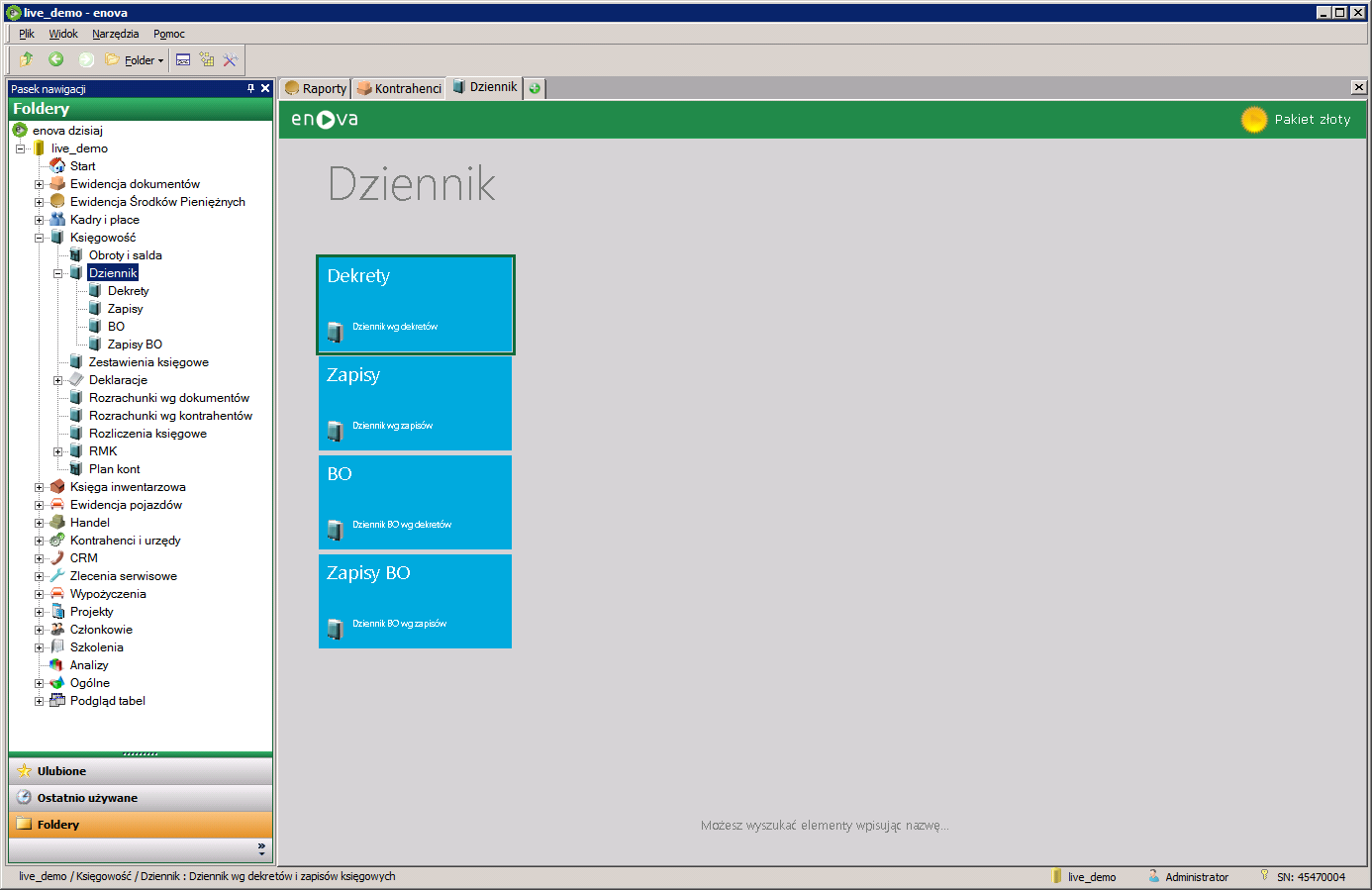Viewport: 1372px width, 890px height.
Task: Click Administrator in the status bar
Action: coord(1197,877)
